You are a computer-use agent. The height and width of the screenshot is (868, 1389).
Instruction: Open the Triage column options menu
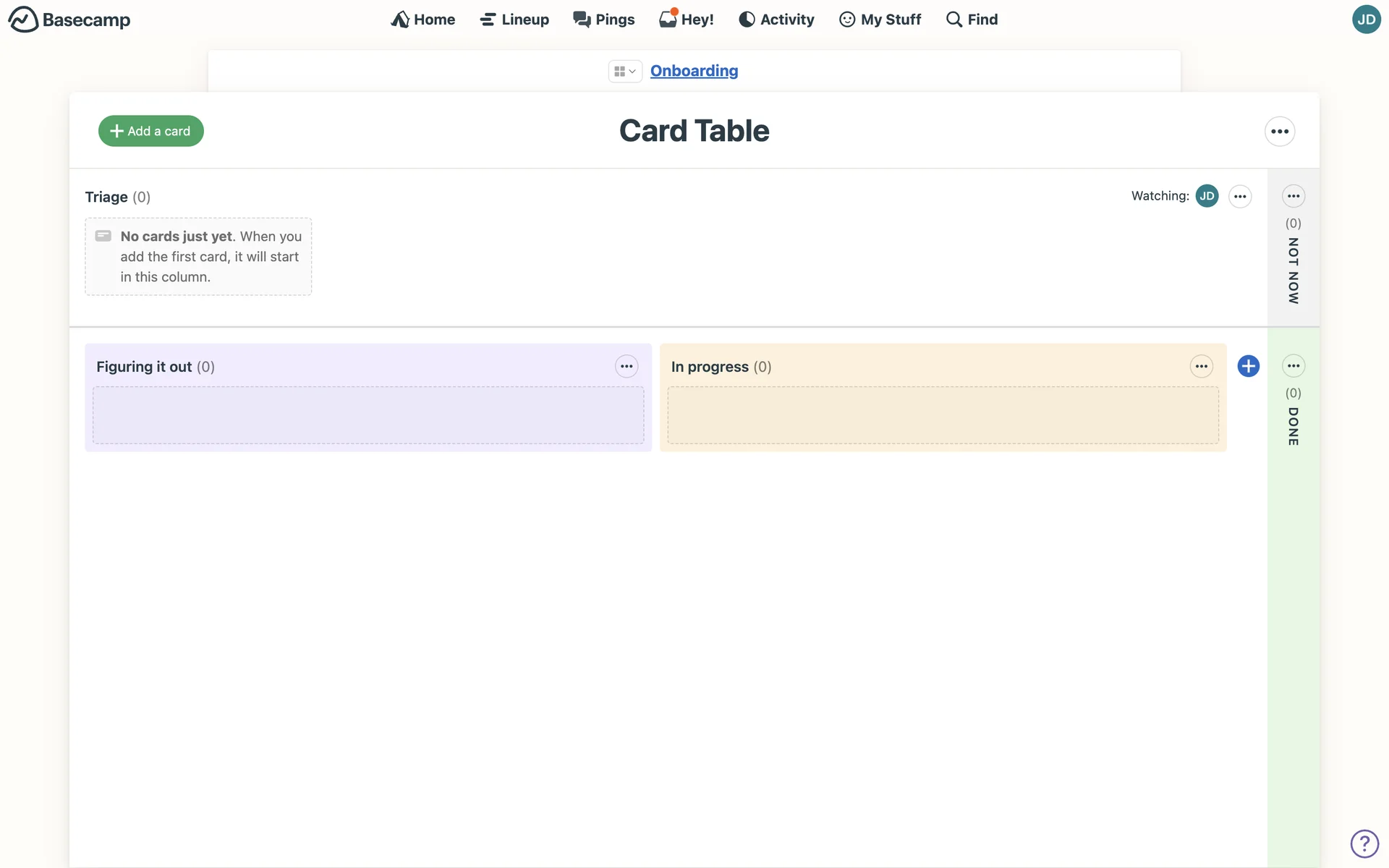click(x=1240, y=197)
